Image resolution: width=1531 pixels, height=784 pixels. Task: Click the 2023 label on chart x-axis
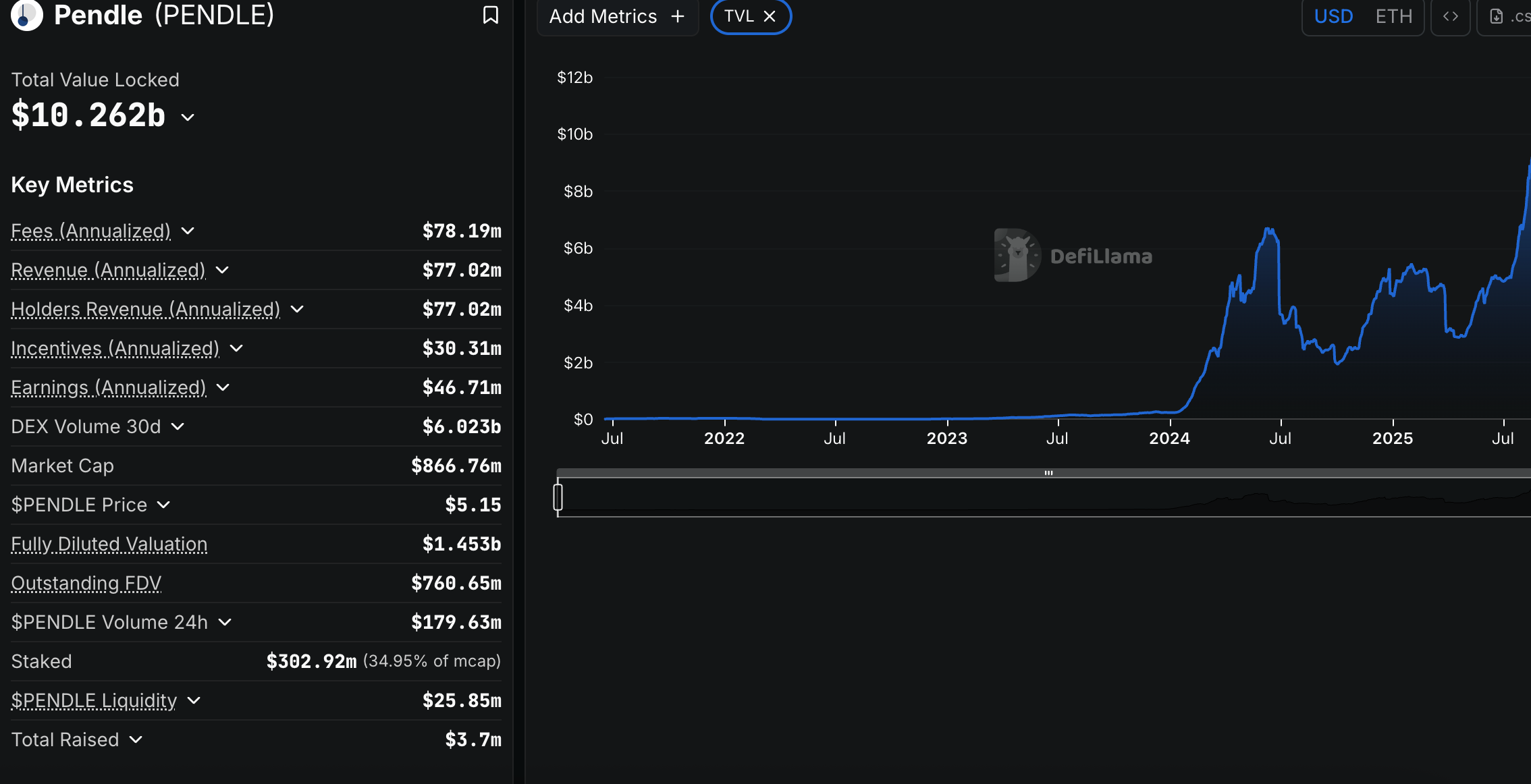pos(947,439)
